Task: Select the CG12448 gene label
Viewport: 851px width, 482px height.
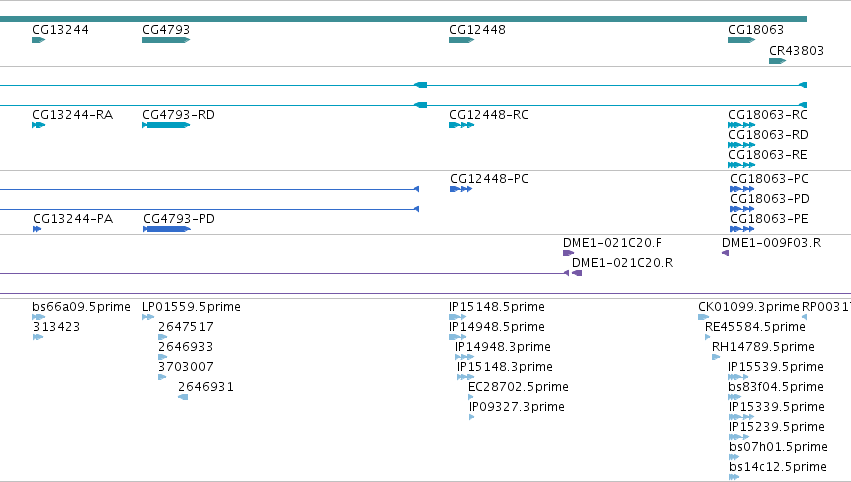Action: pos(478,30)
